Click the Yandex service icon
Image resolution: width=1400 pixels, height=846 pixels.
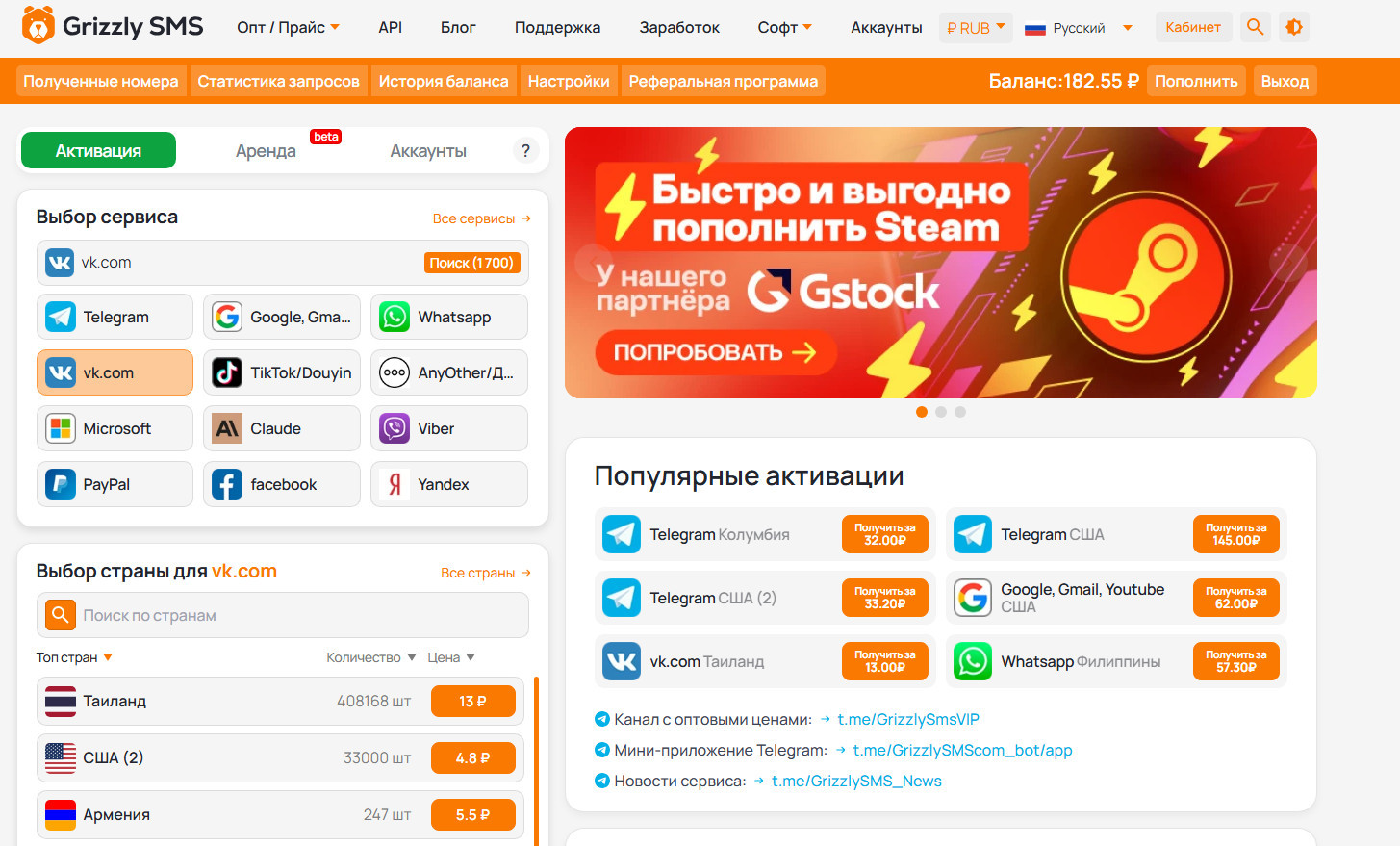pyautogui.click(x=395, y=484)
